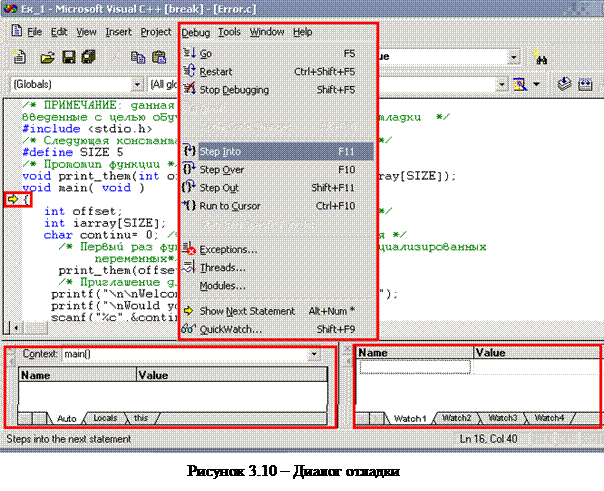The height and width of the screenshot is (491, 604).
Task: Choose Run to Cursor menu entry
Action: click(277, 206)
